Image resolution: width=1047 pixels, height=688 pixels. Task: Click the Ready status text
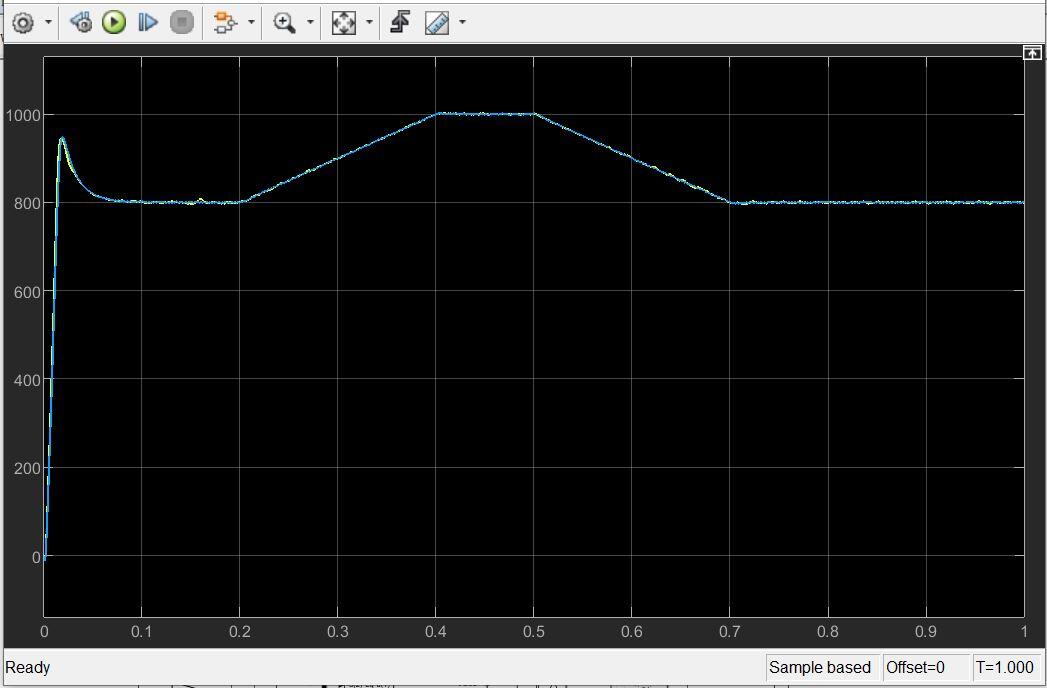(28, 667)
